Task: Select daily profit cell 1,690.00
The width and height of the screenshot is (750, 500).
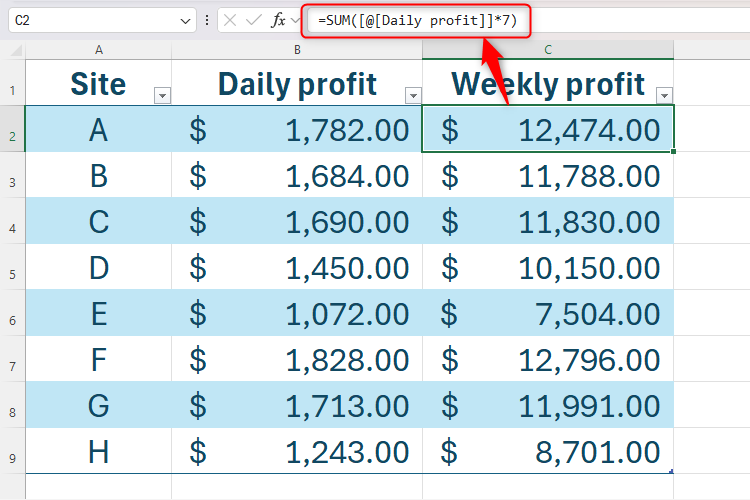Action: (297, 221)
